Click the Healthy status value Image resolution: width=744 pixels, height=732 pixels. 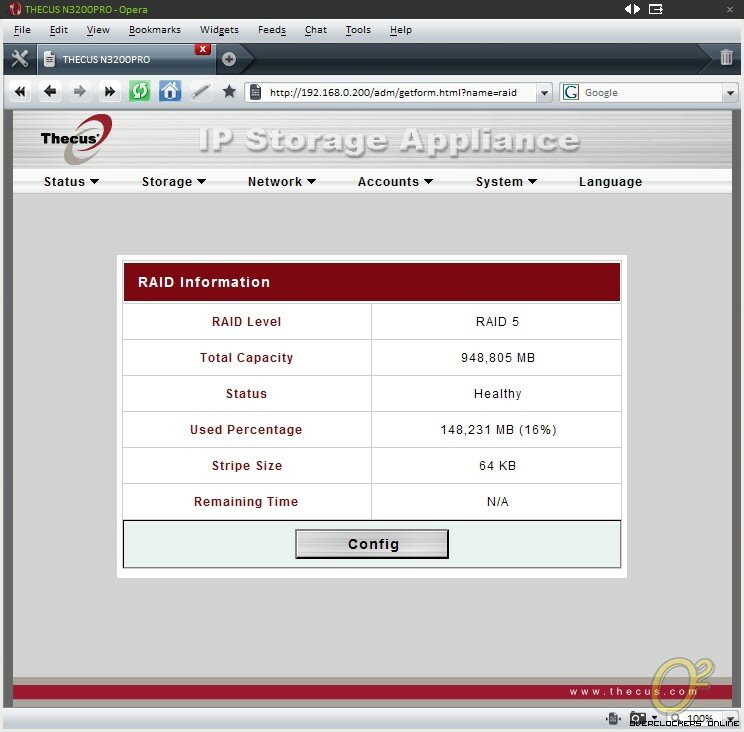coord(497,394)
